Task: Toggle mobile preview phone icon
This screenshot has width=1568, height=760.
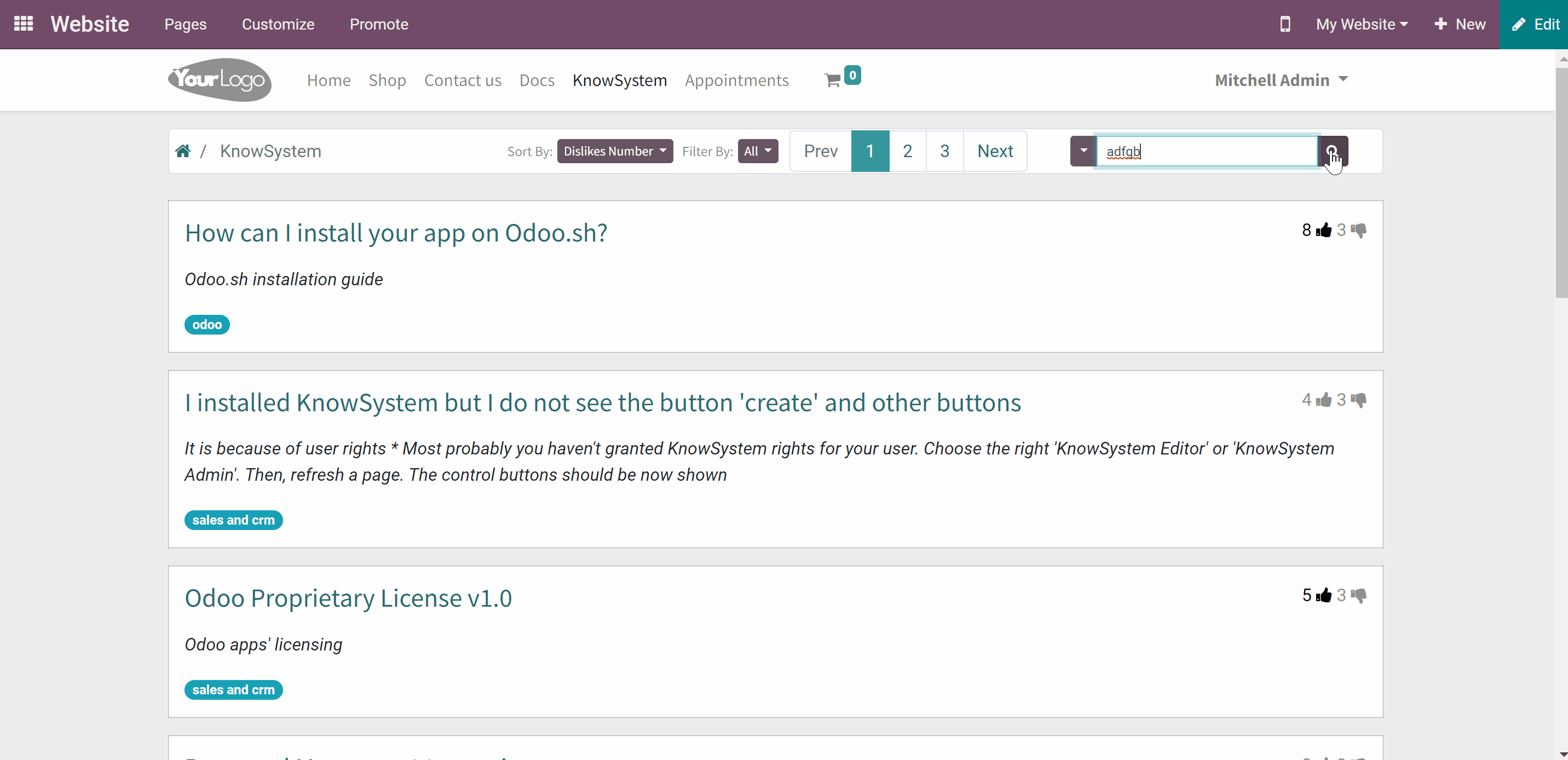Action: coord(1284,24)
